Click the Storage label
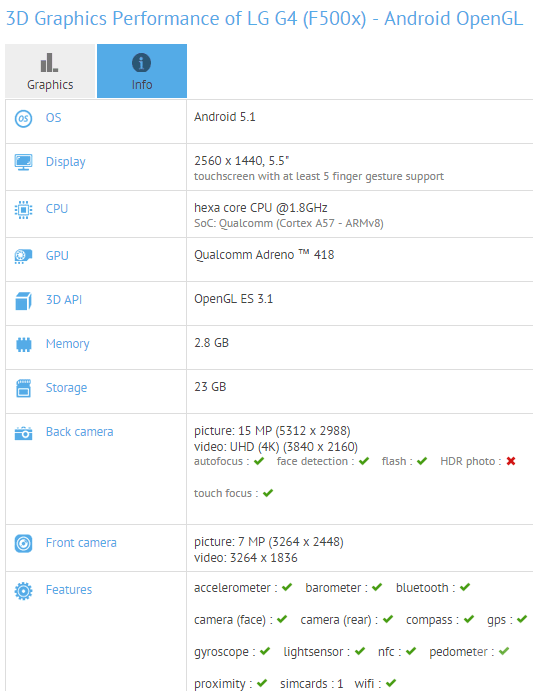Image resolution: width=533 pixels, height=691 pixels. pos(67,388)
